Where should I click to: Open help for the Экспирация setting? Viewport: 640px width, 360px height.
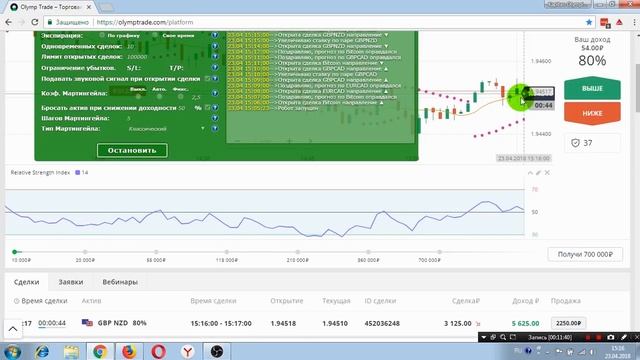215,36
